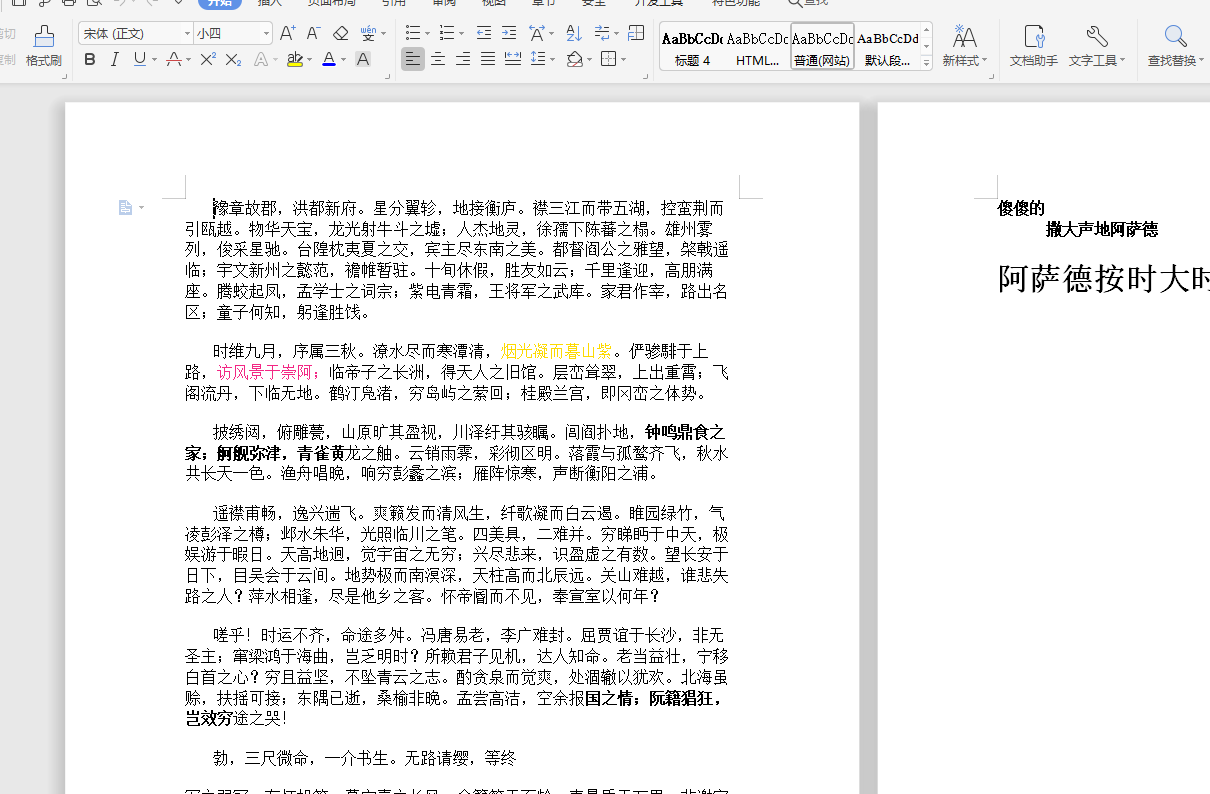The width and height of the screenshot is (1210, 794).
Task: Expand numbering style dropdown arrow
Action: (460, 34)
